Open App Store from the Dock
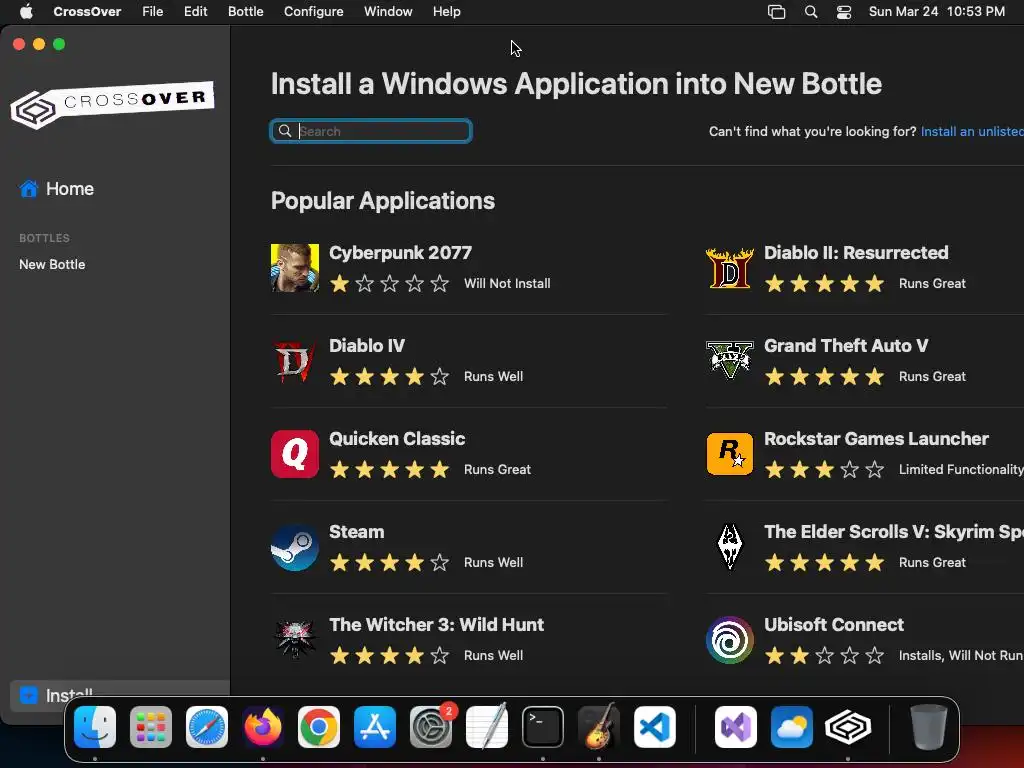This screenshot has height=768, width=1024. [x=375, y=726]
